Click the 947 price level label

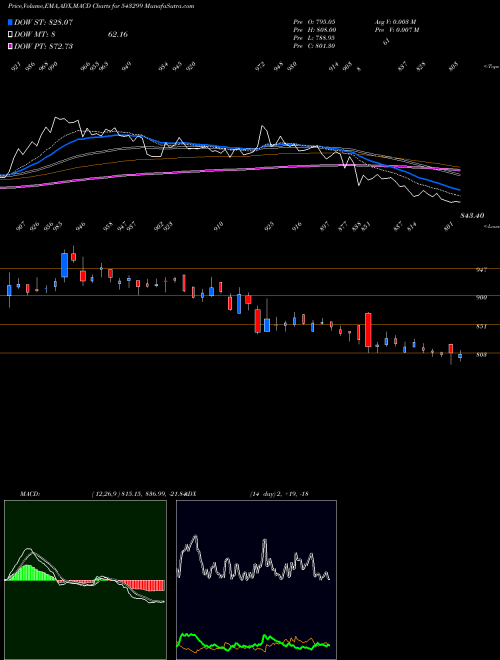(481, 269)
